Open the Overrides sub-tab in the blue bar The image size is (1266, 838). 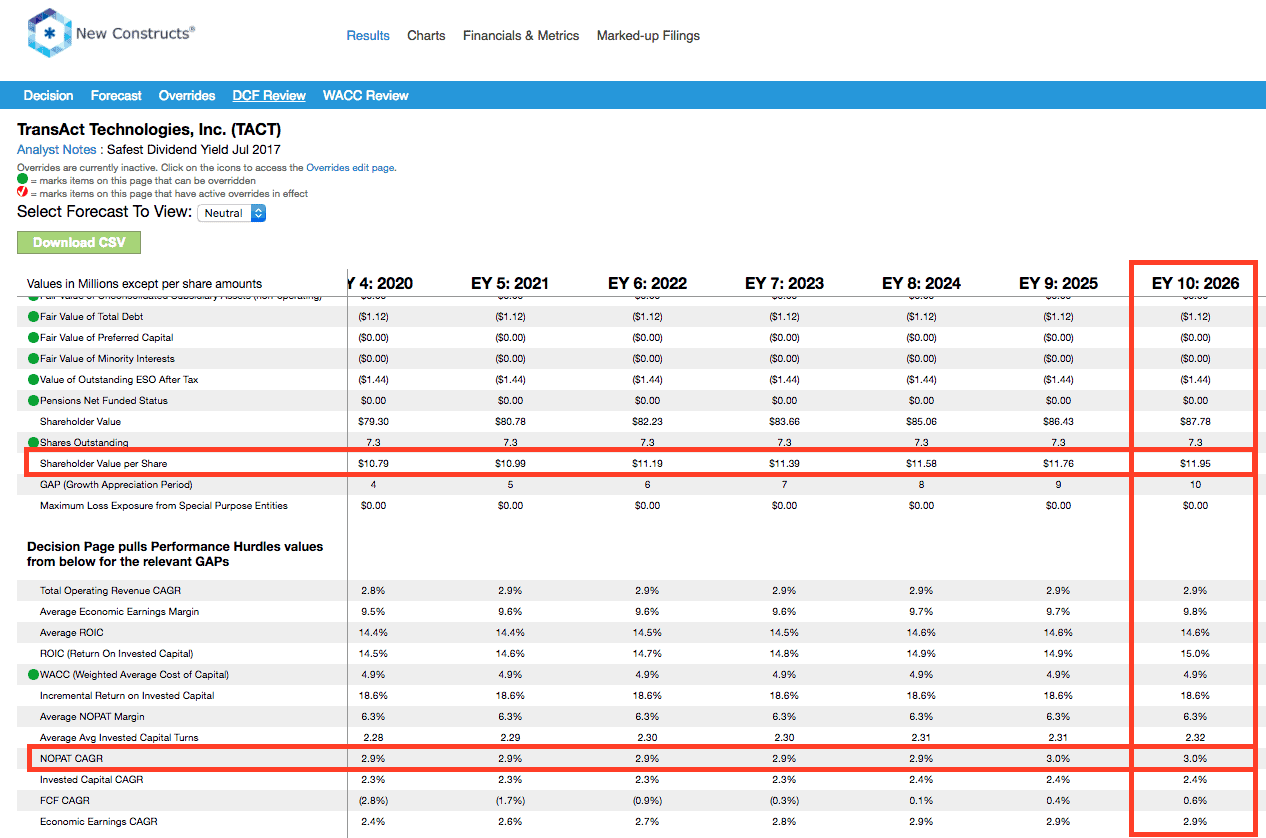tap(187, 96)
